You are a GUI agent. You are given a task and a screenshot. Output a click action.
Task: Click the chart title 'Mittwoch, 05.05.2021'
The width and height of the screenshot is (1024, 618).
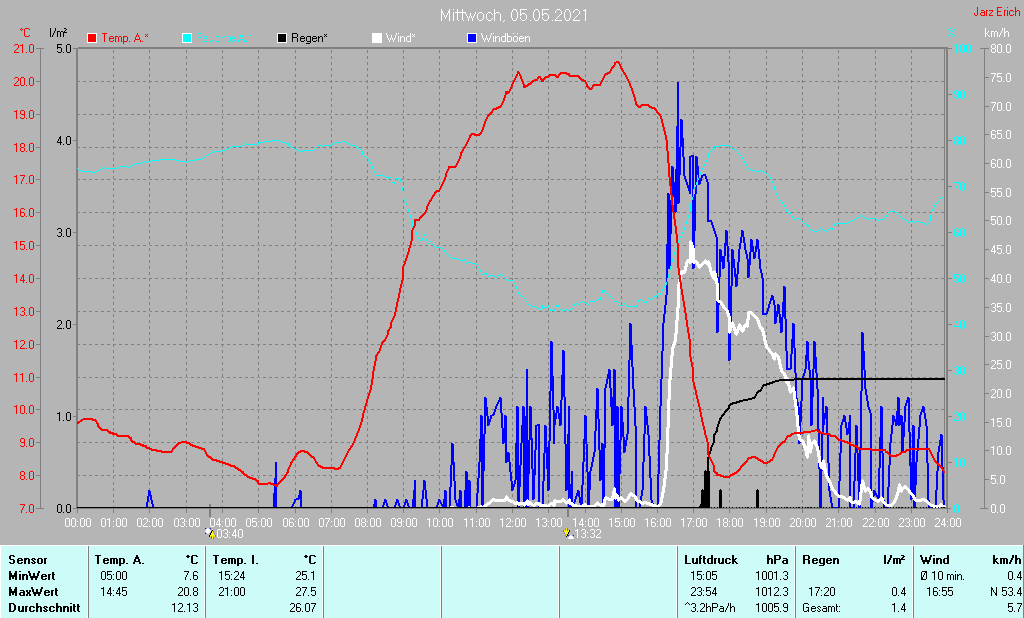pyautogui.click(x=513, y=15)
